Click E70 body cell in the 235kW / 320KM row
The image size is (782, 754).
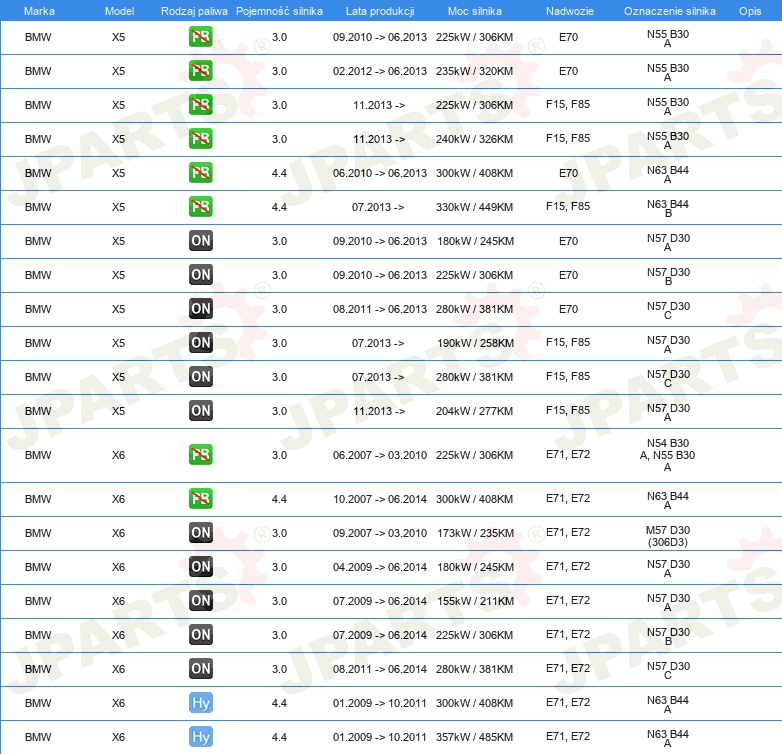(x=569, y=71)
